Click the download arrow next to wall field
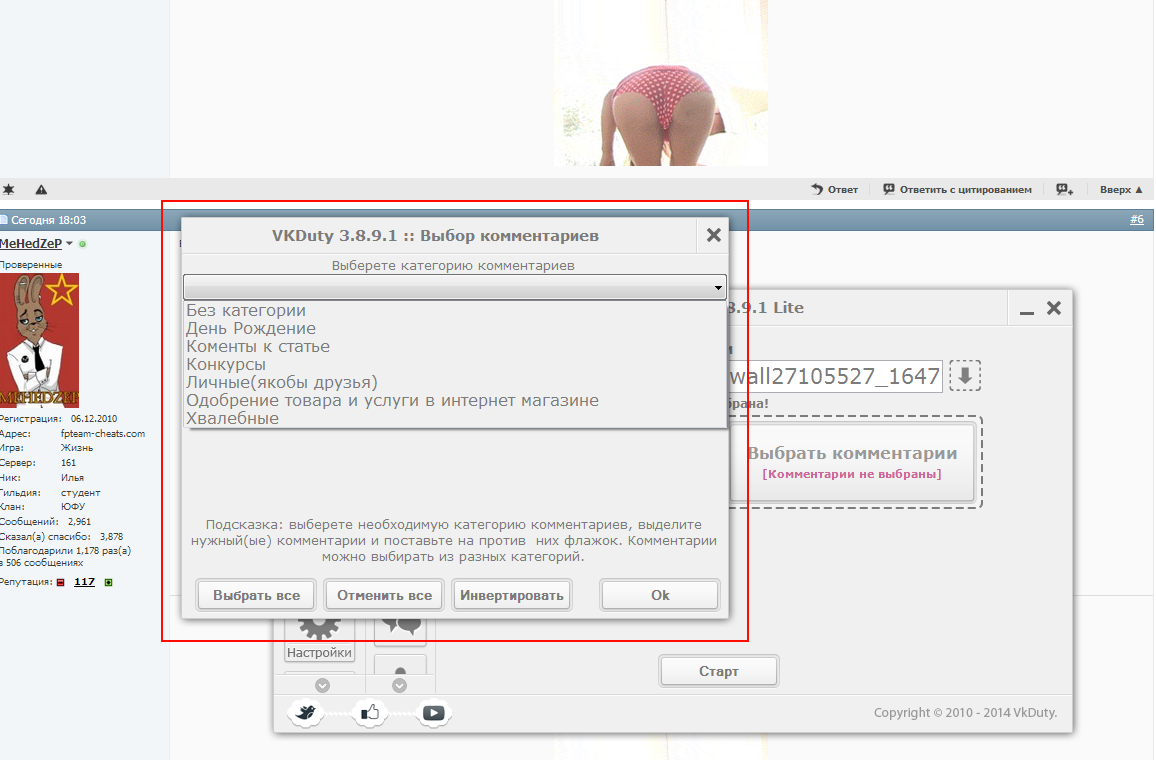This screenshot has height=760, width=1156. pos(965,376)
